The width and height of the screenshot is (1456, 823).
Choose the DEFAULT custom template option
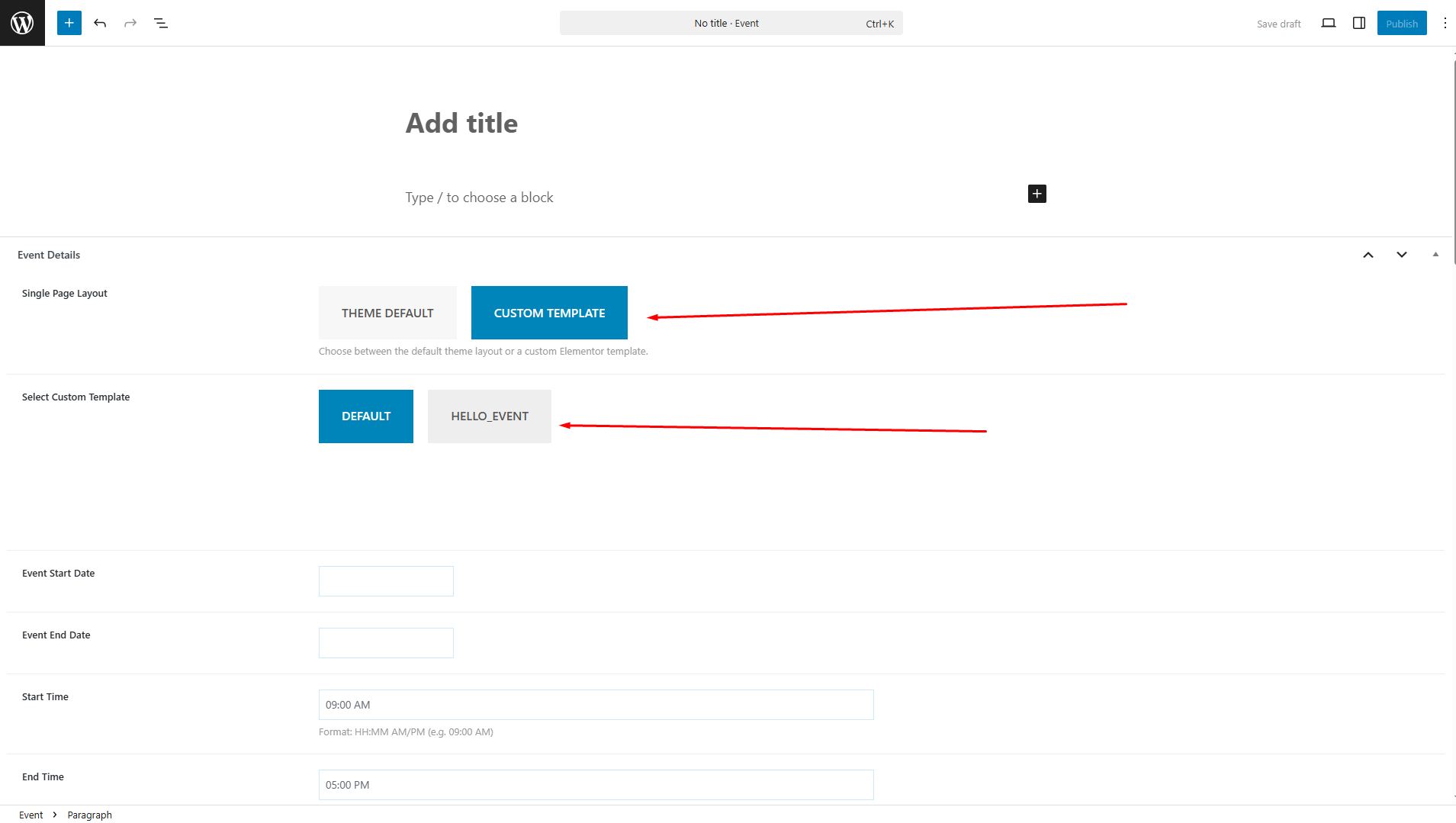pyautogui.click(x=366, y=416)
